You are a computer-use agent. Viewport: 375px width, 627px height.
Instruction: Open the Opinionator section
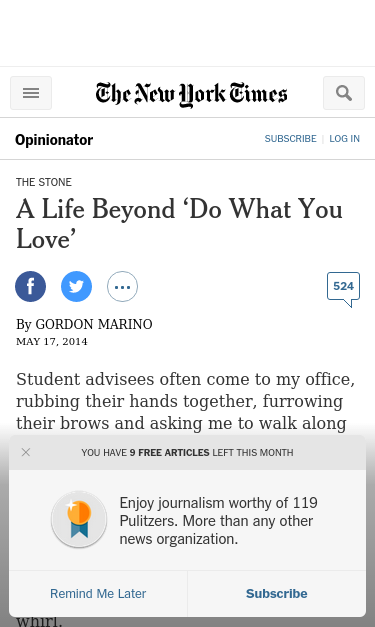pyautogui.click(x=54, y=140)
